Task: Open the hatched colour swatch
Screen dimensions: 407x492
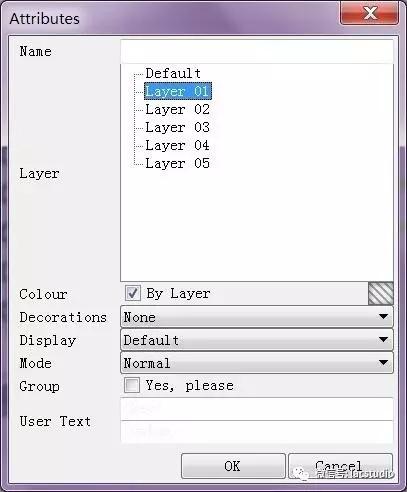Action: (x=381, y=293)
